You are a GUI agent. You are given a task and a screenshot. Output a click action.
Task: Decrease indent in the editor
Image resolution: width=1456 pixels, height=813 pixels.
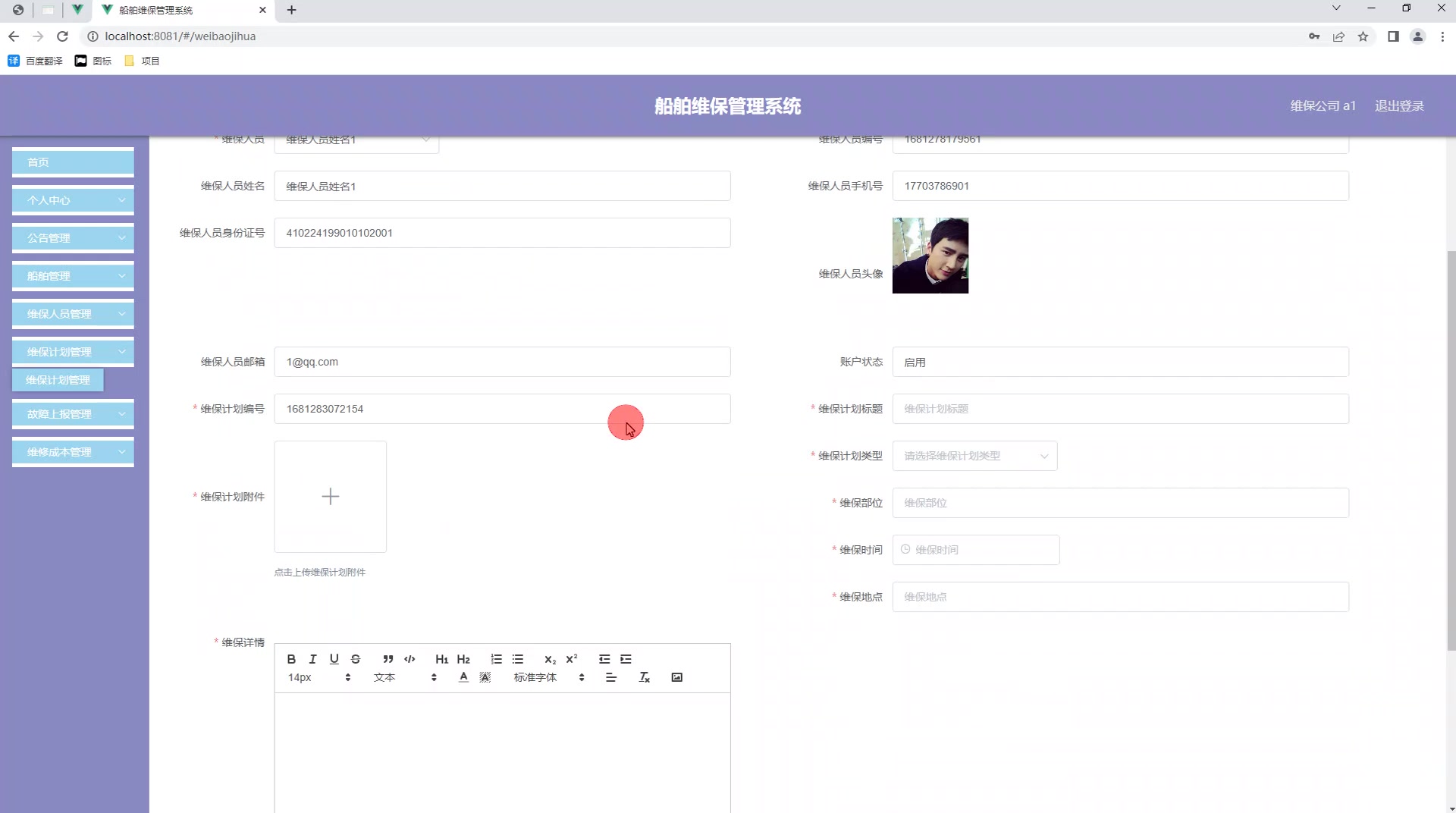click(604, 659)
